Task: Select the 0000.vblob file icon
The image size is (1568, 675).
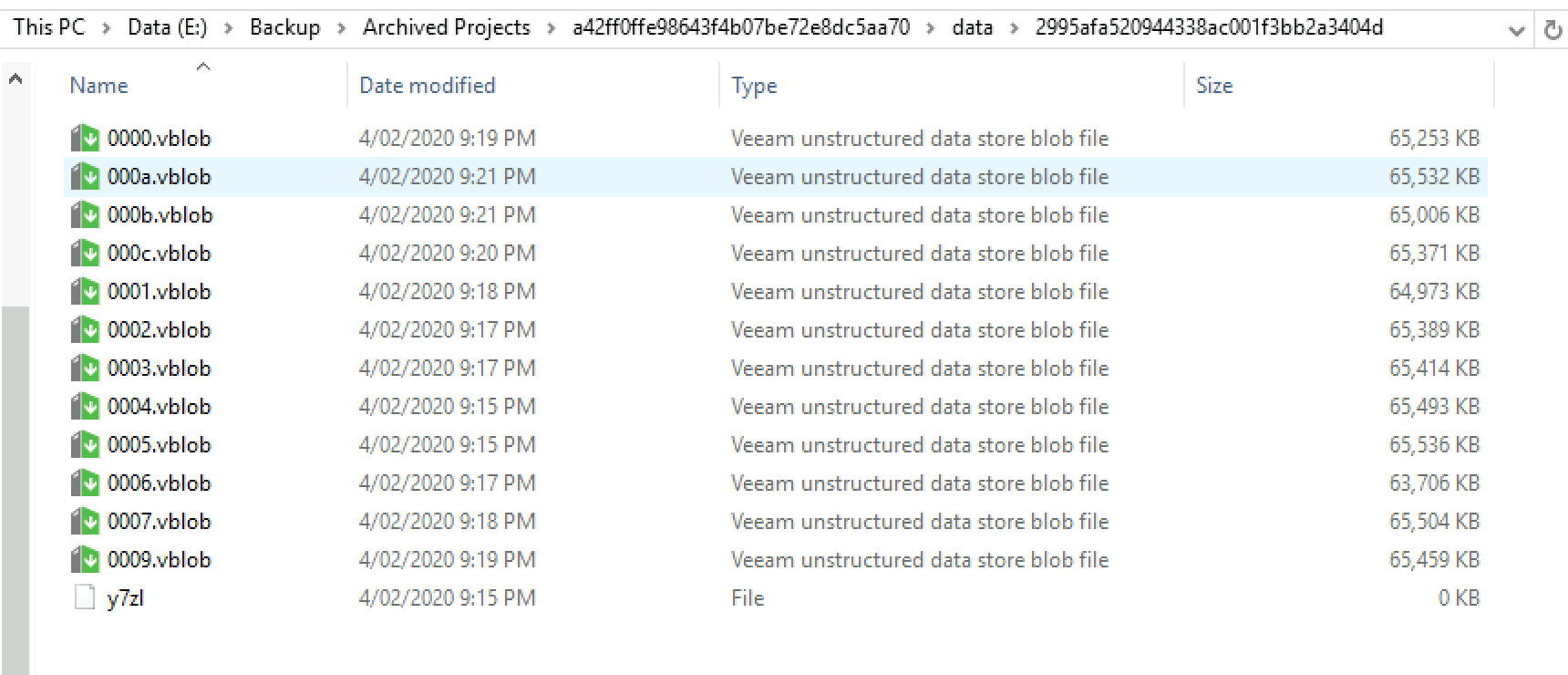Action: coord(85,139)
